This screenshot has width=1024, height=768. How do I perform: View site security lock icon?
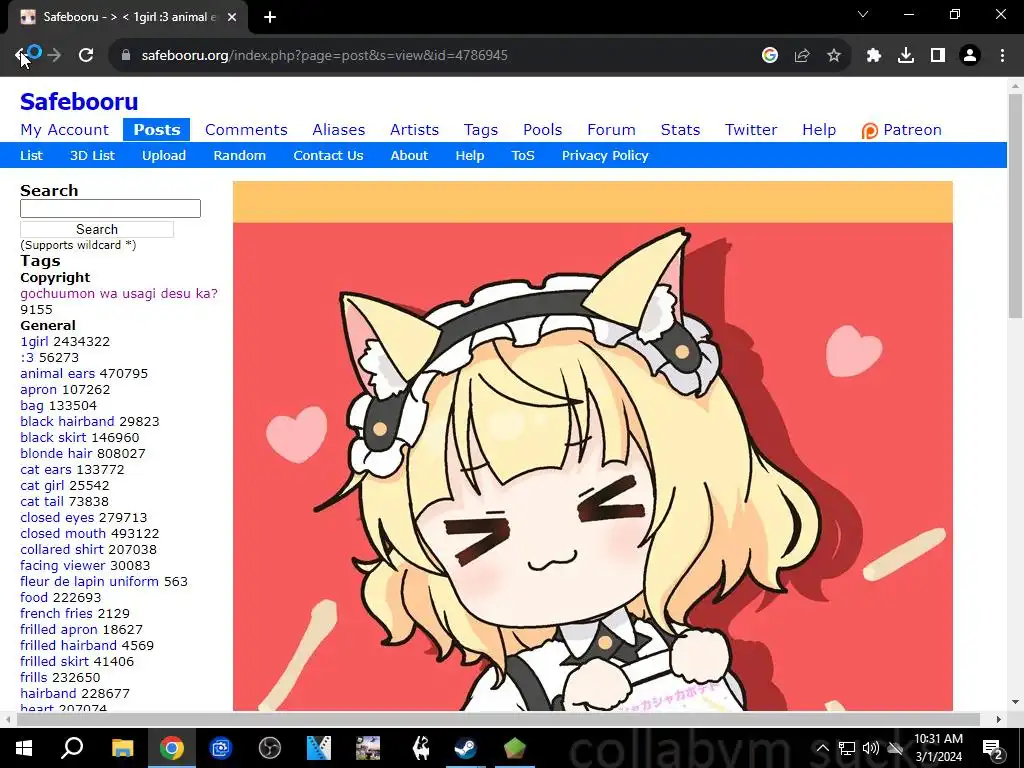coord(126,56)
